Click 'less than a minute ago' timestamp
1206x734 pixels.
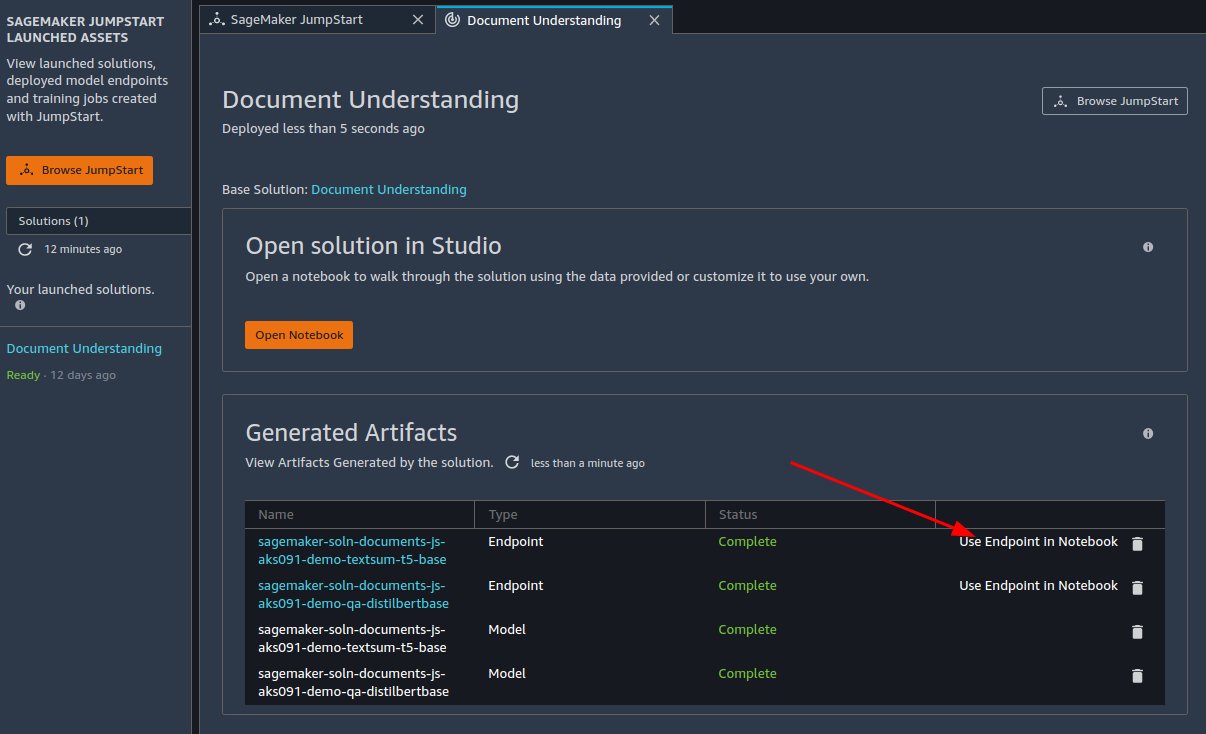click(x=588, y=463)
